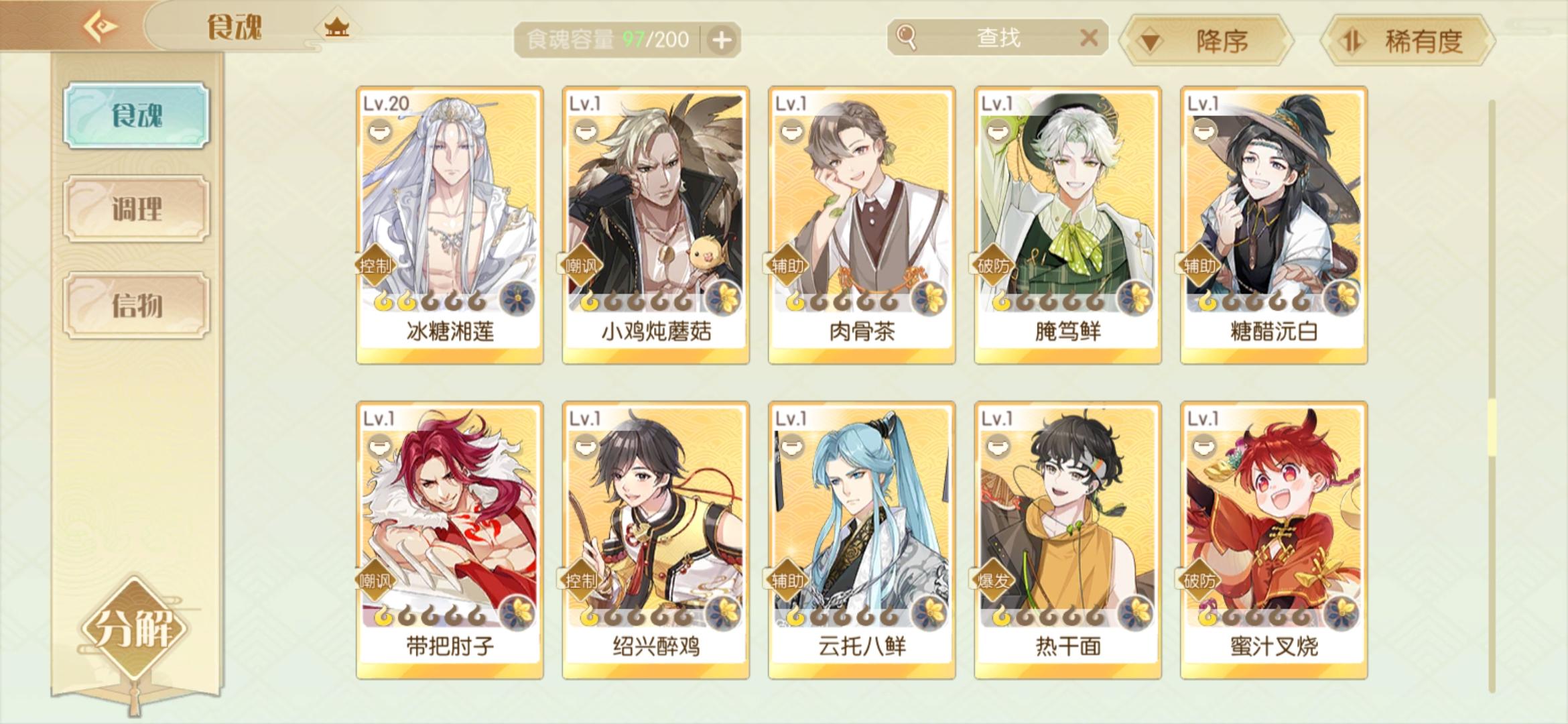Select the 腌笃鲜 character card
The image size is (1568, 724).
[x=1067, y=225]
